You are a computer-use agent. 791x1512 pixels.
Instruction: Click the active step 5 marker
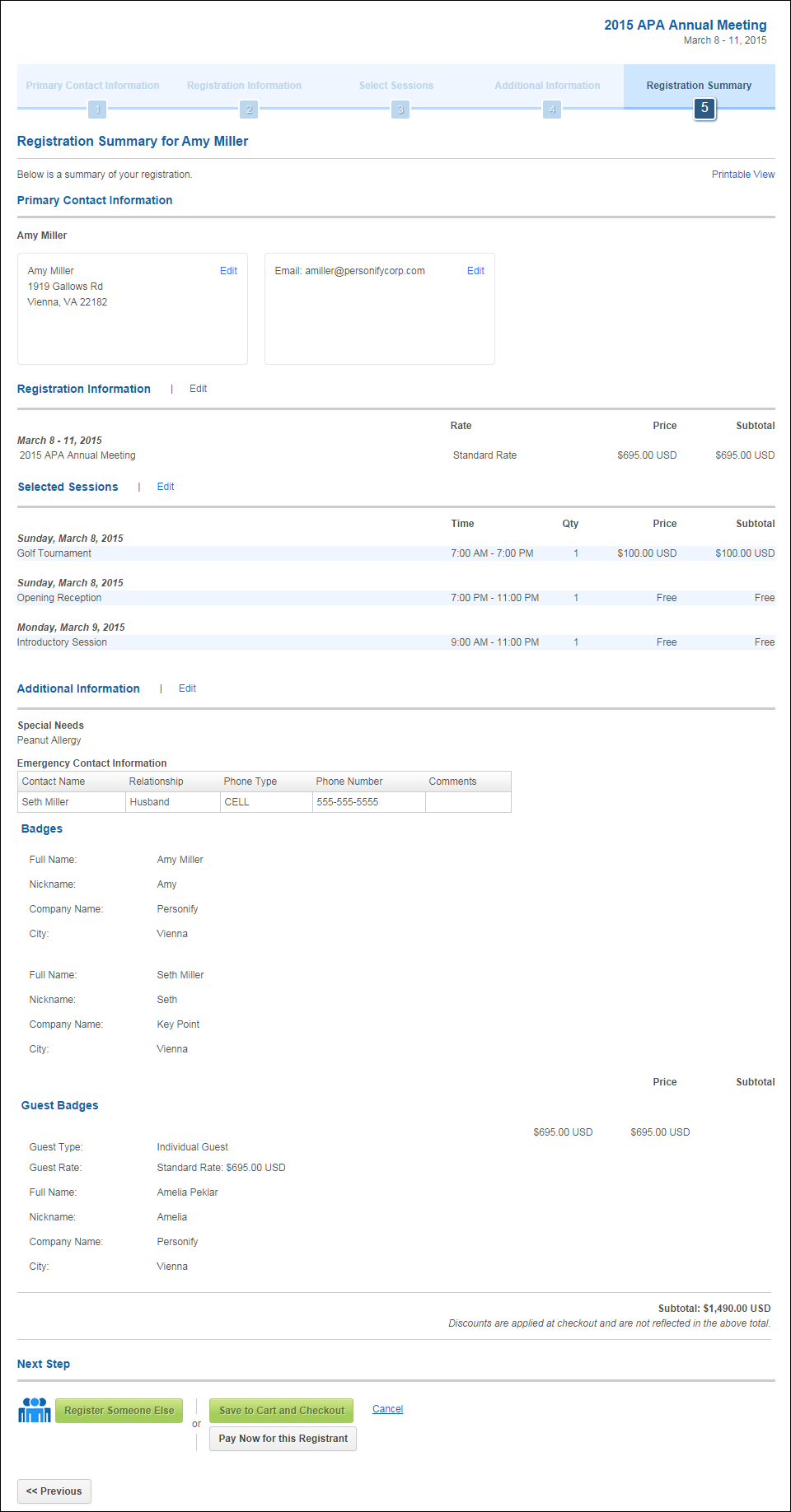point(704,108)
